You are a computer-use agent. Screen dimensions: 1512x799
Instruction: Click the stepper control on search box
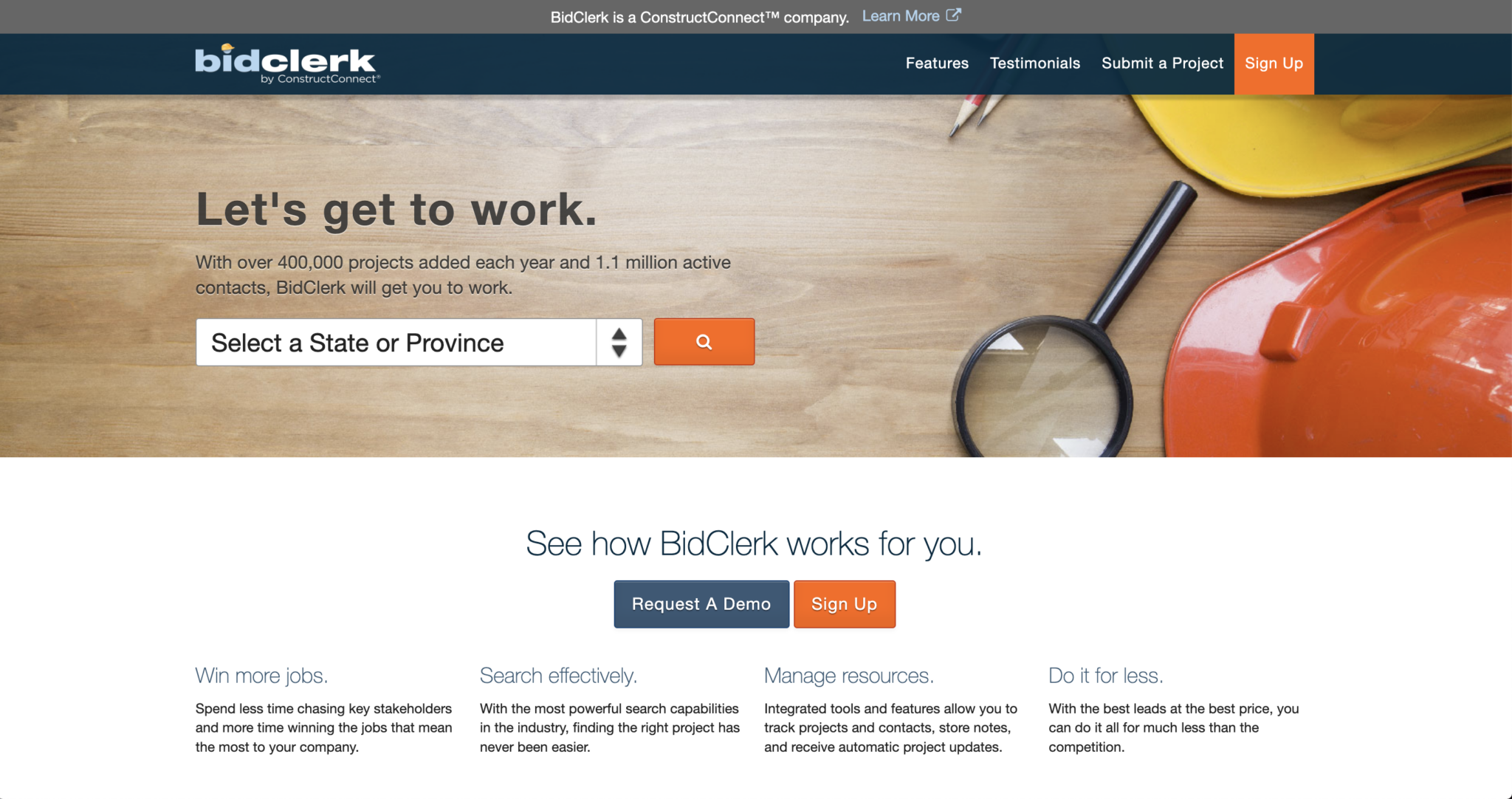620,342
